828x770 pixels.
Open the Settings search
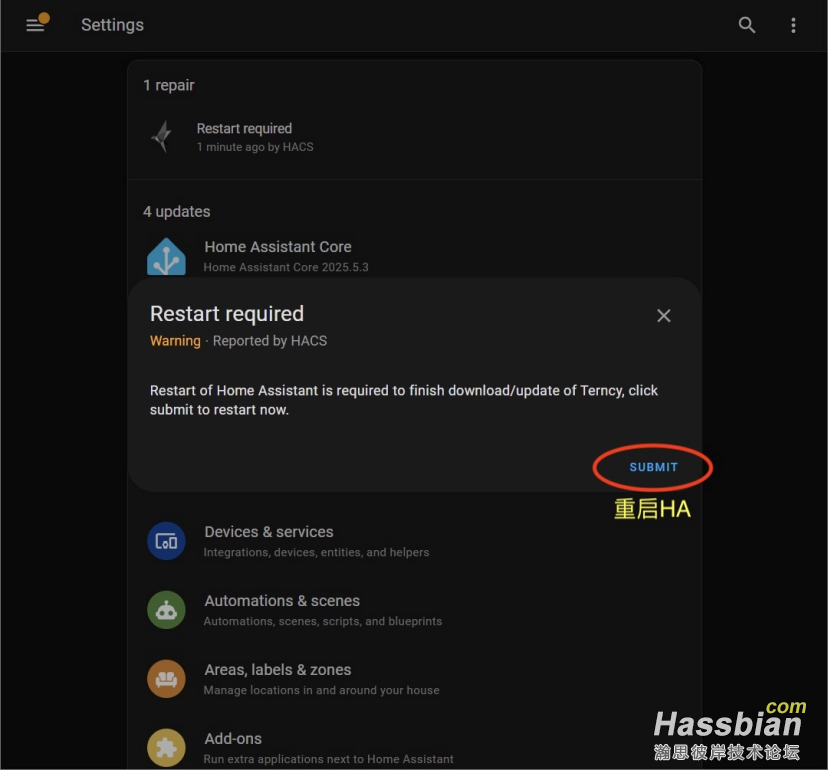pyautogui.click(x=746, y=25)
